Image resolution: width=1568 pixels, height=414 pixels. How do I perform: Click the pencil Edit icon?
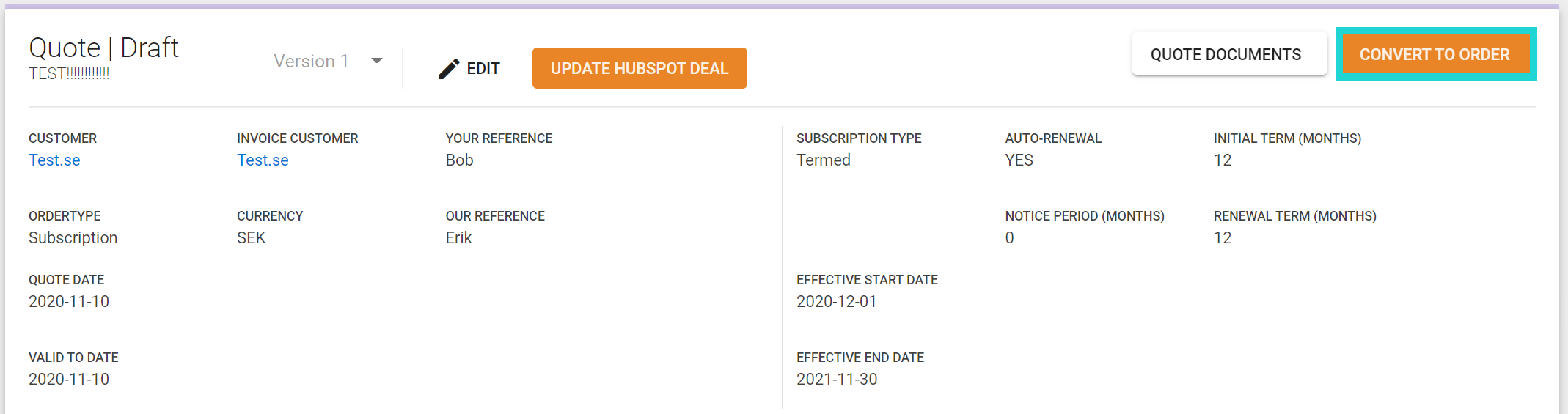pyautogui.click(x=449, y=69)
